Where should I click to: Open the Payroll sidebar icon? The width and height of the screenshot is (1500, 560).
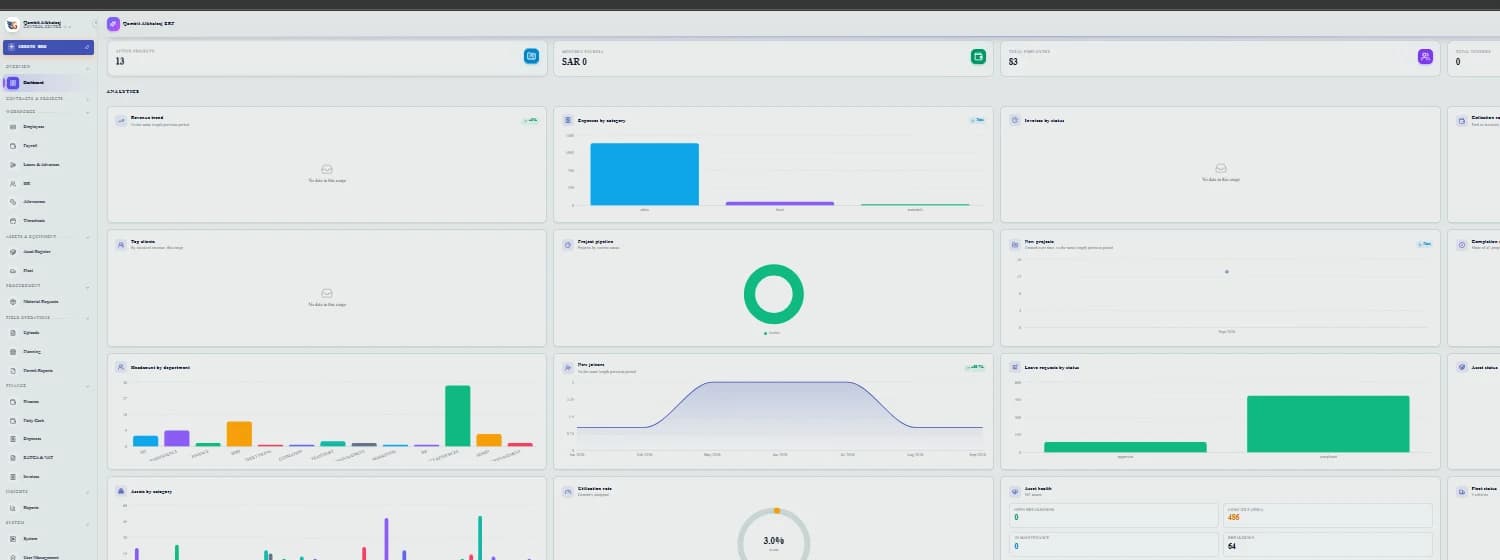coord(13,146)
